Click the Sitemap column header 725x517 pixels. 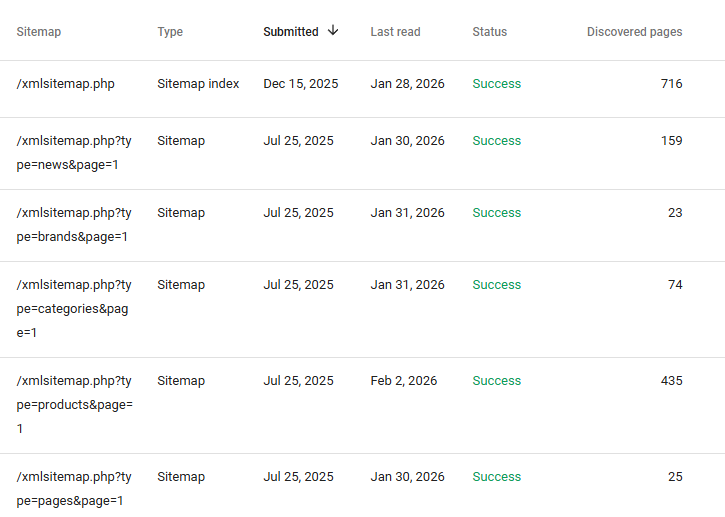pyautogui.click(x=39, y=32)
